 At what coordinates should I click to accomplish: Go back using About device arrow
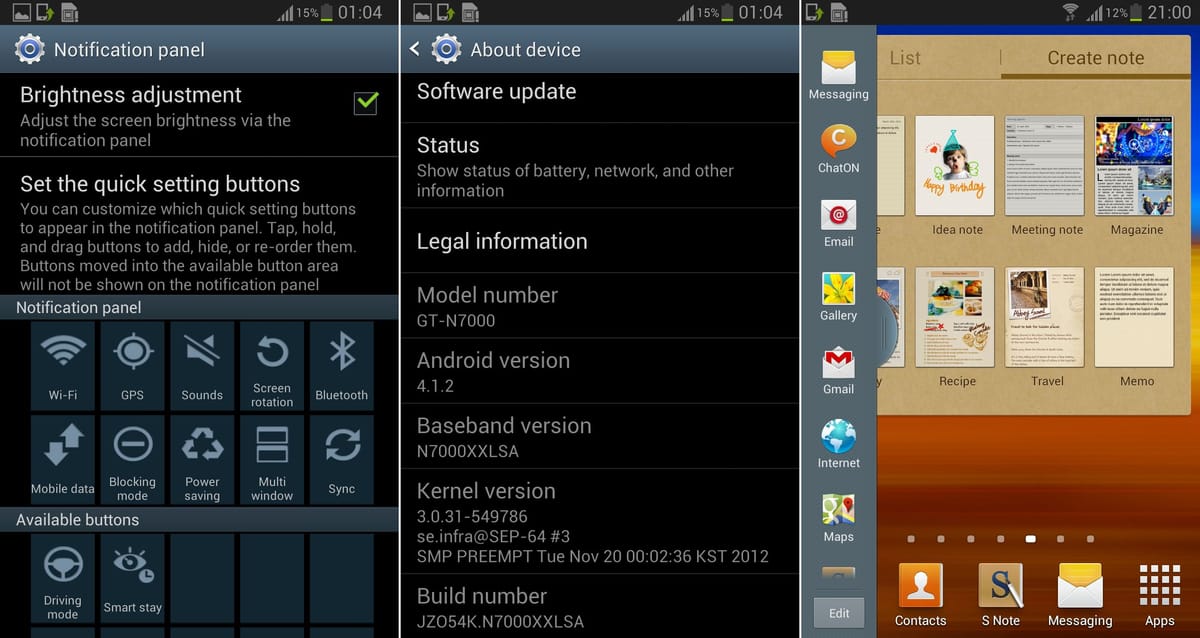(x=414, y=49)
